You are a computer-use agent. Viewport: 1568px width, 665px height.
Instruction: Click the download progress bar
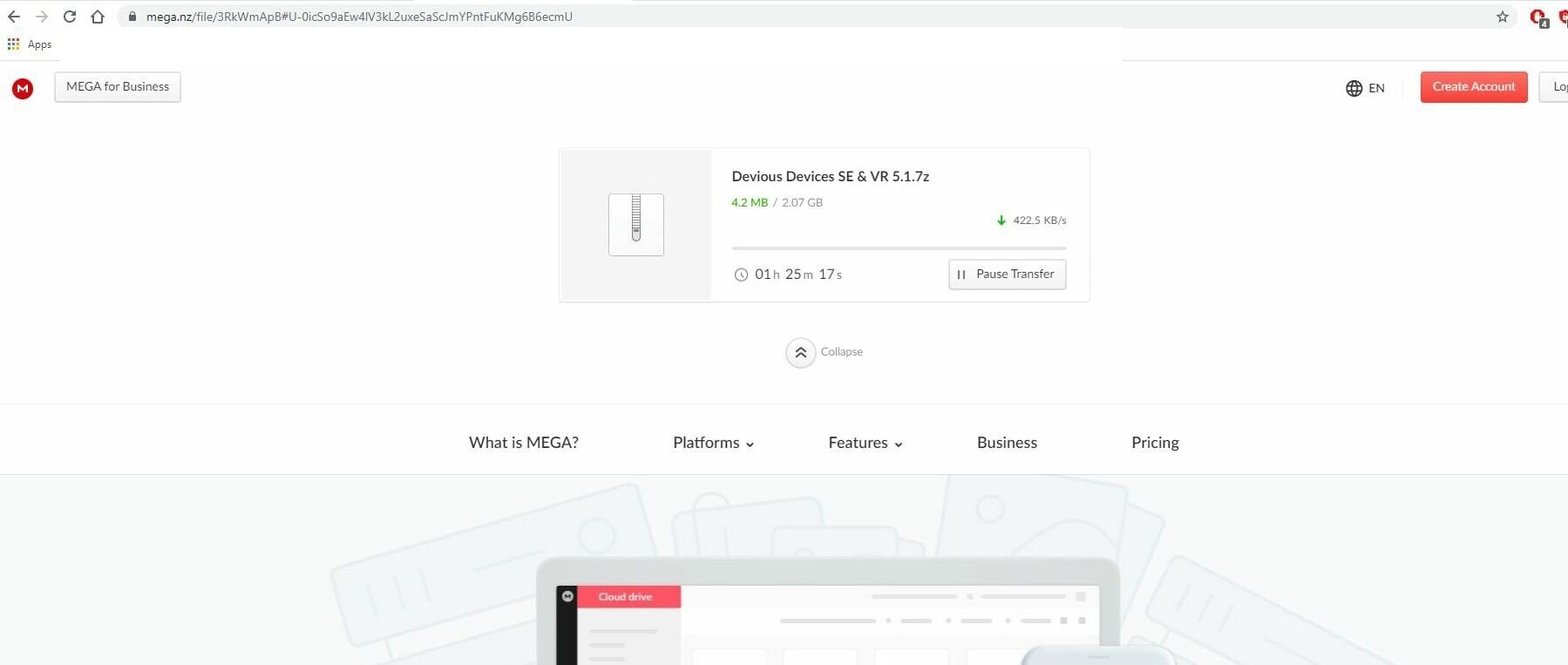[x=899, y=248]
